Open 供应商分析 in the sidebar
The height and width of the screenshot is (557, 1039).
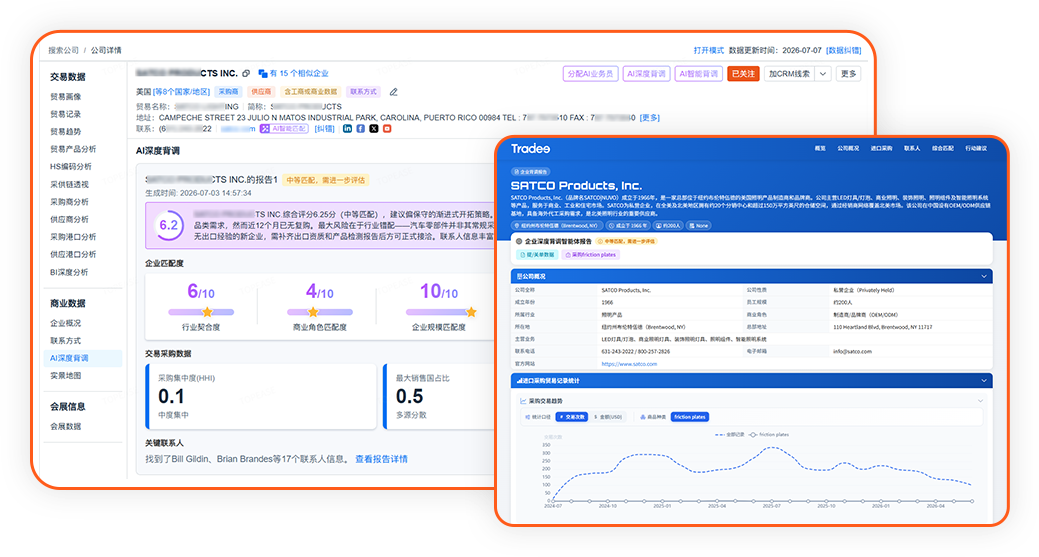(x=69, y=219)
